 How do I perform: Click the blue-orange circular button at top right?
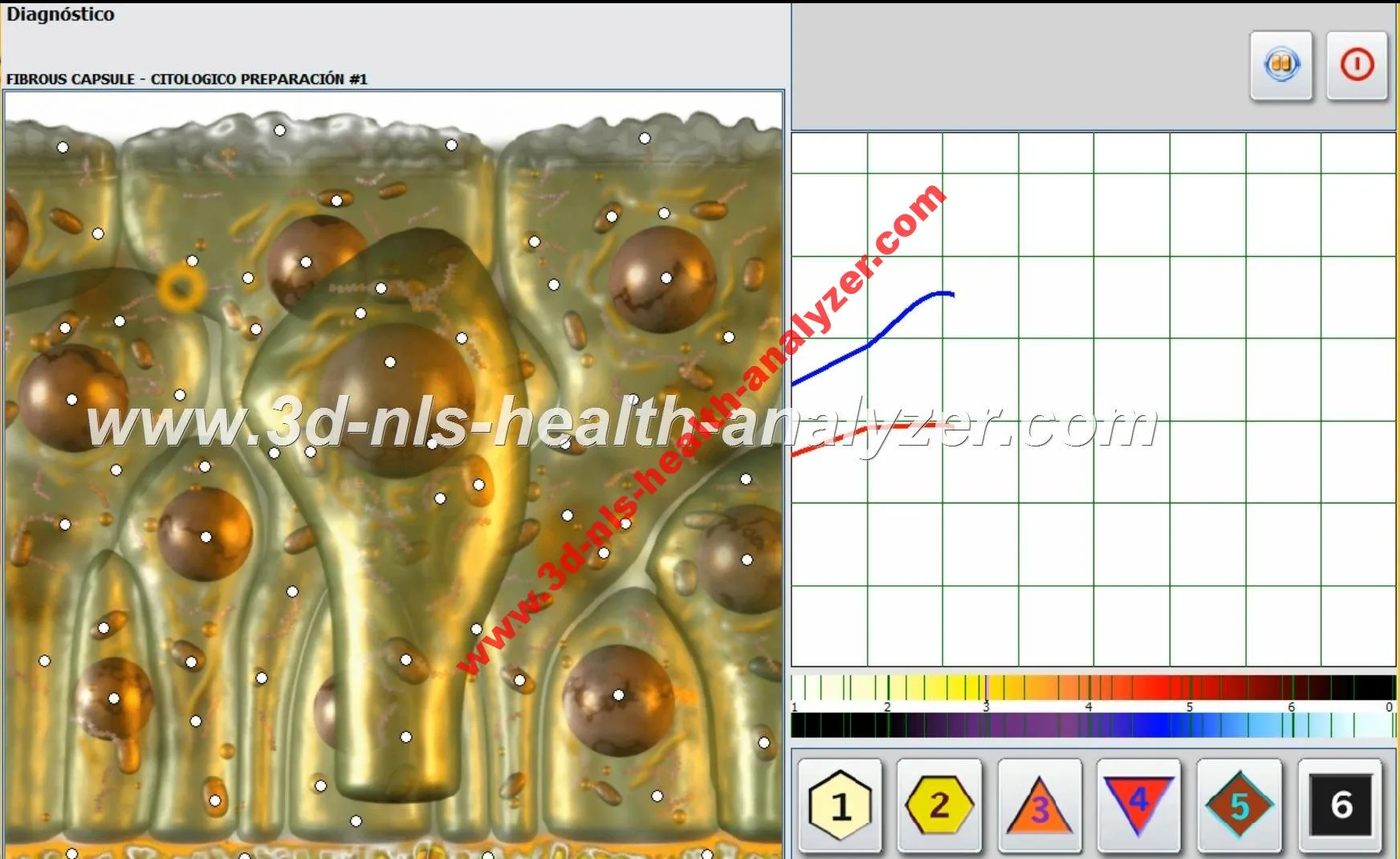point(1281,65)
